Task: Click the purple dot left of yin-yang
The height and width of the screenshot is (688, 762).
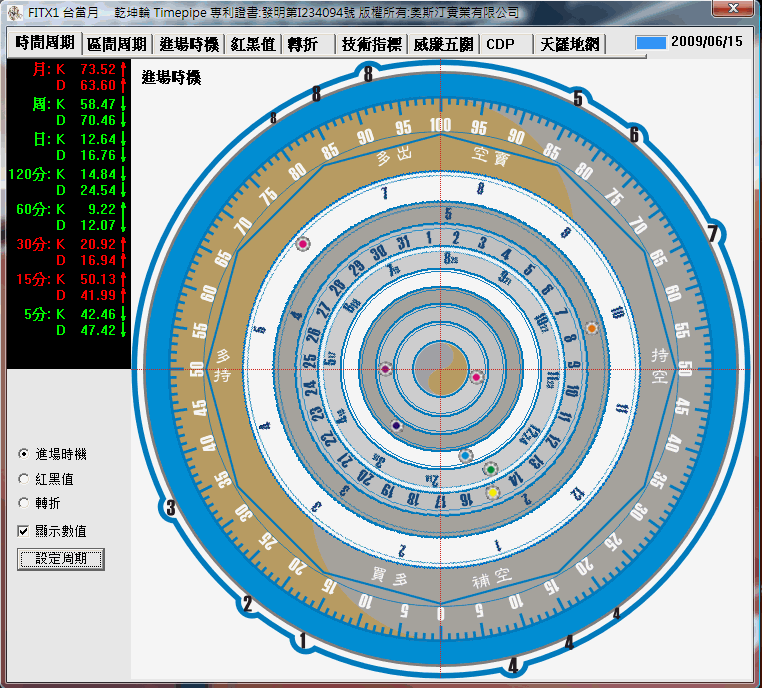Action: [386, 370]
